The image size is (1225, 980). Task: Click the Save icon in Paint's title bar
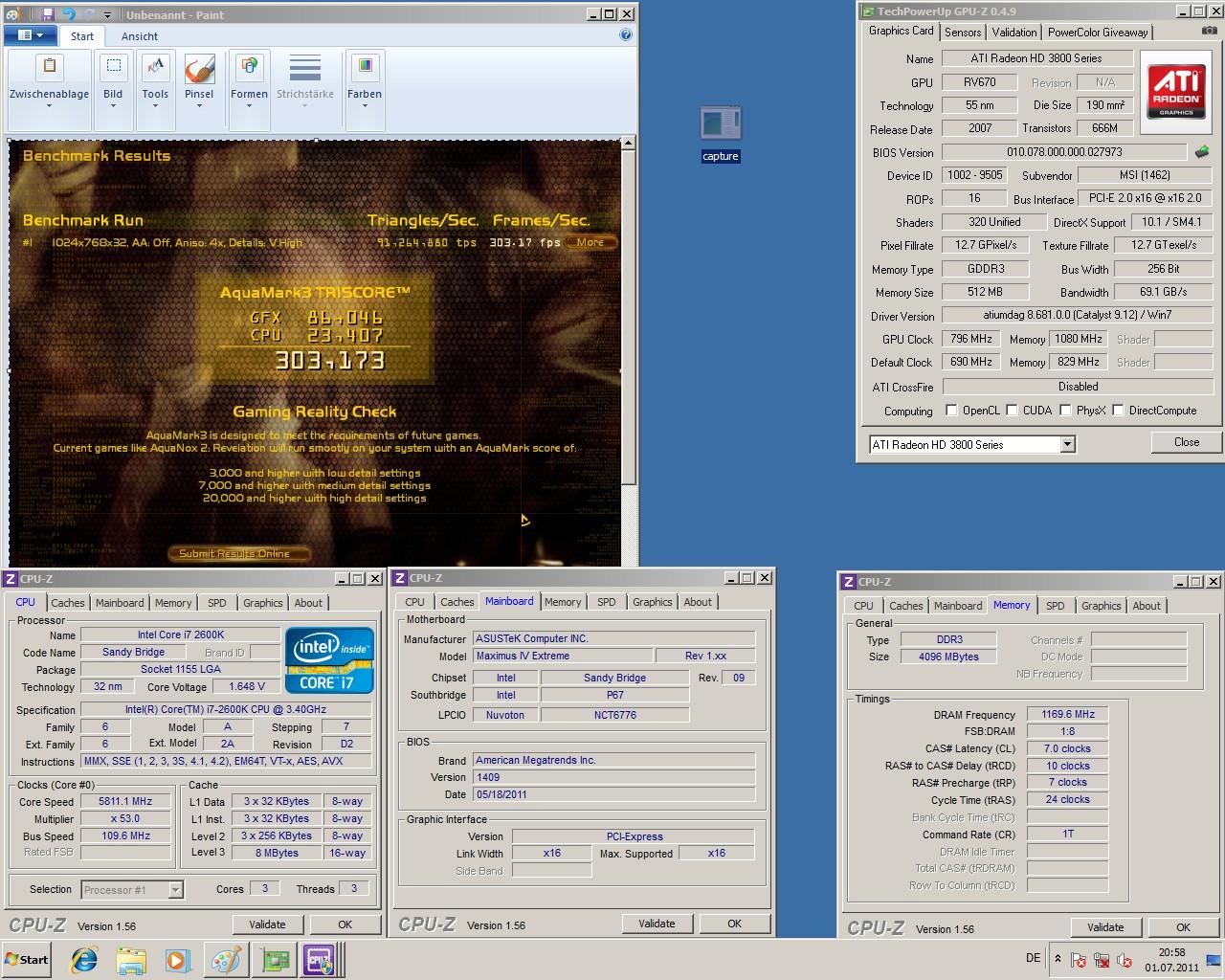point(49,14)
